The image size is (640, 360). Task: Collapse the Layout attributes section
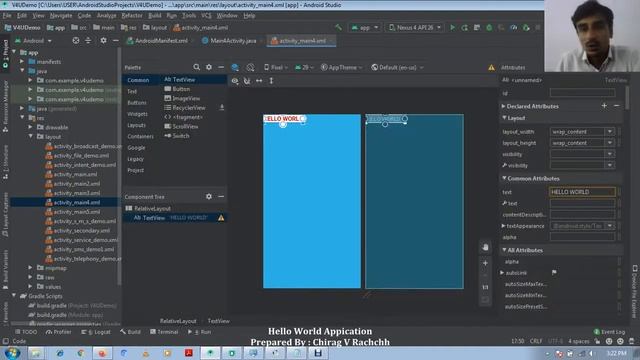504,118
